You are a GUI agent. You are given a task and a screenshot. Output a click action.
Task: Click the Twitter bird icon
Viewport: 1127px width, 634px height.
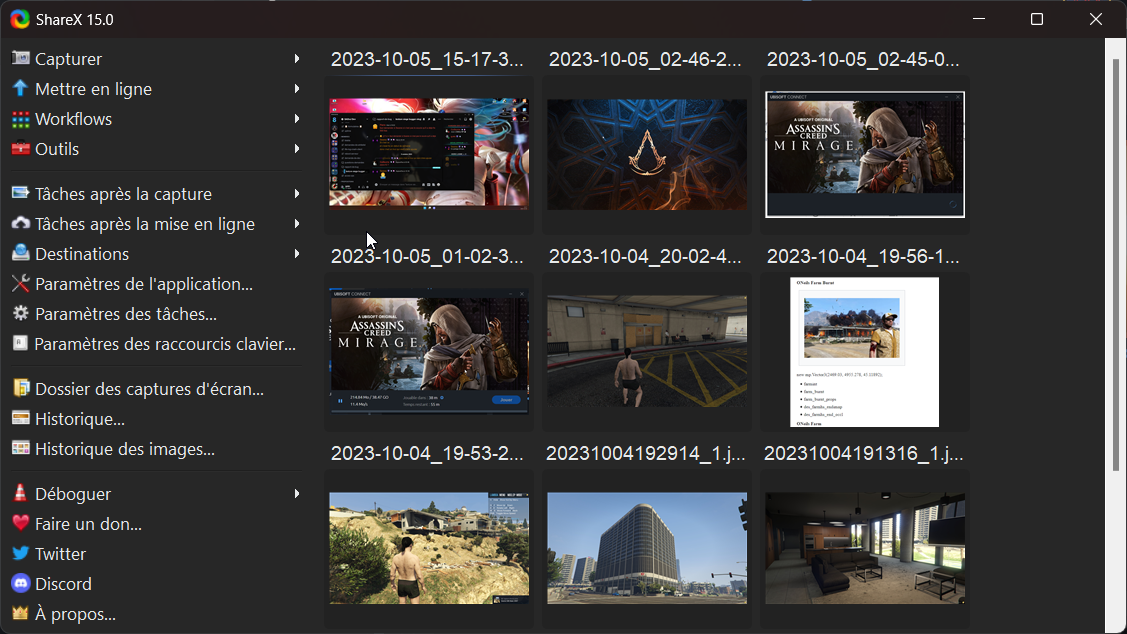click(x=20, y=554)
